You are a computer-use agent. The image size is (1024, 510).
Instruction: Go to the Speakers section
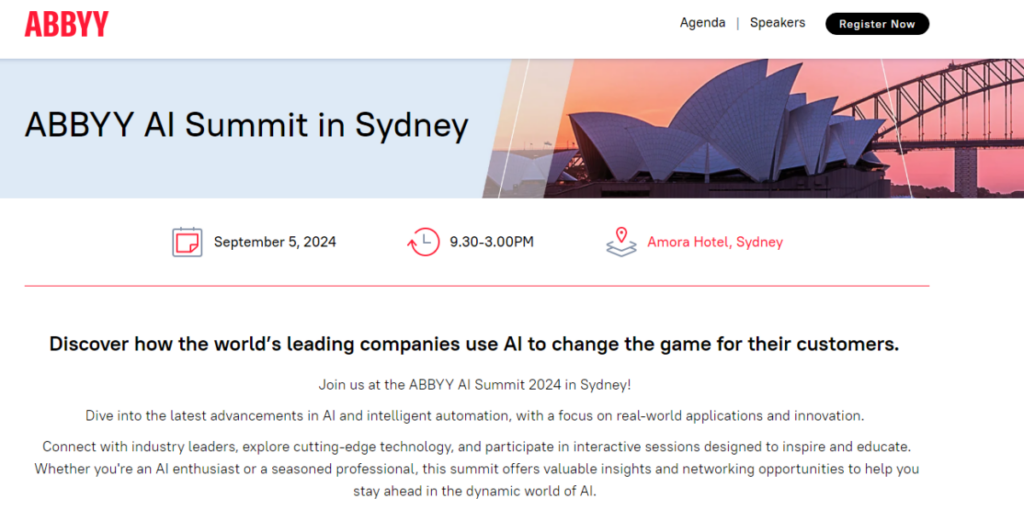(x=777, y=23)
